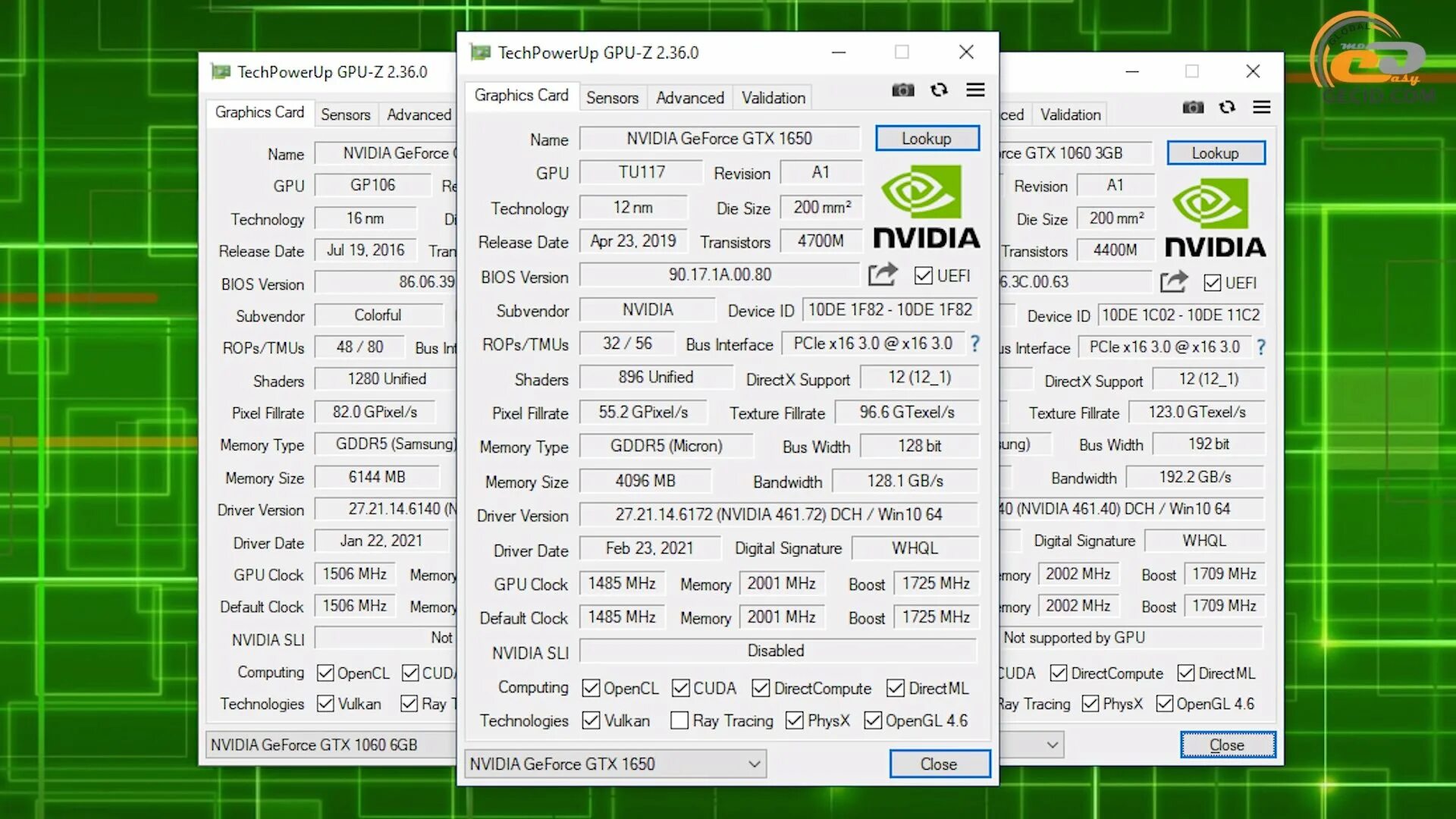Click Release Date field Apr 23, 2019
1456x819 pixels.
[633, 241]
